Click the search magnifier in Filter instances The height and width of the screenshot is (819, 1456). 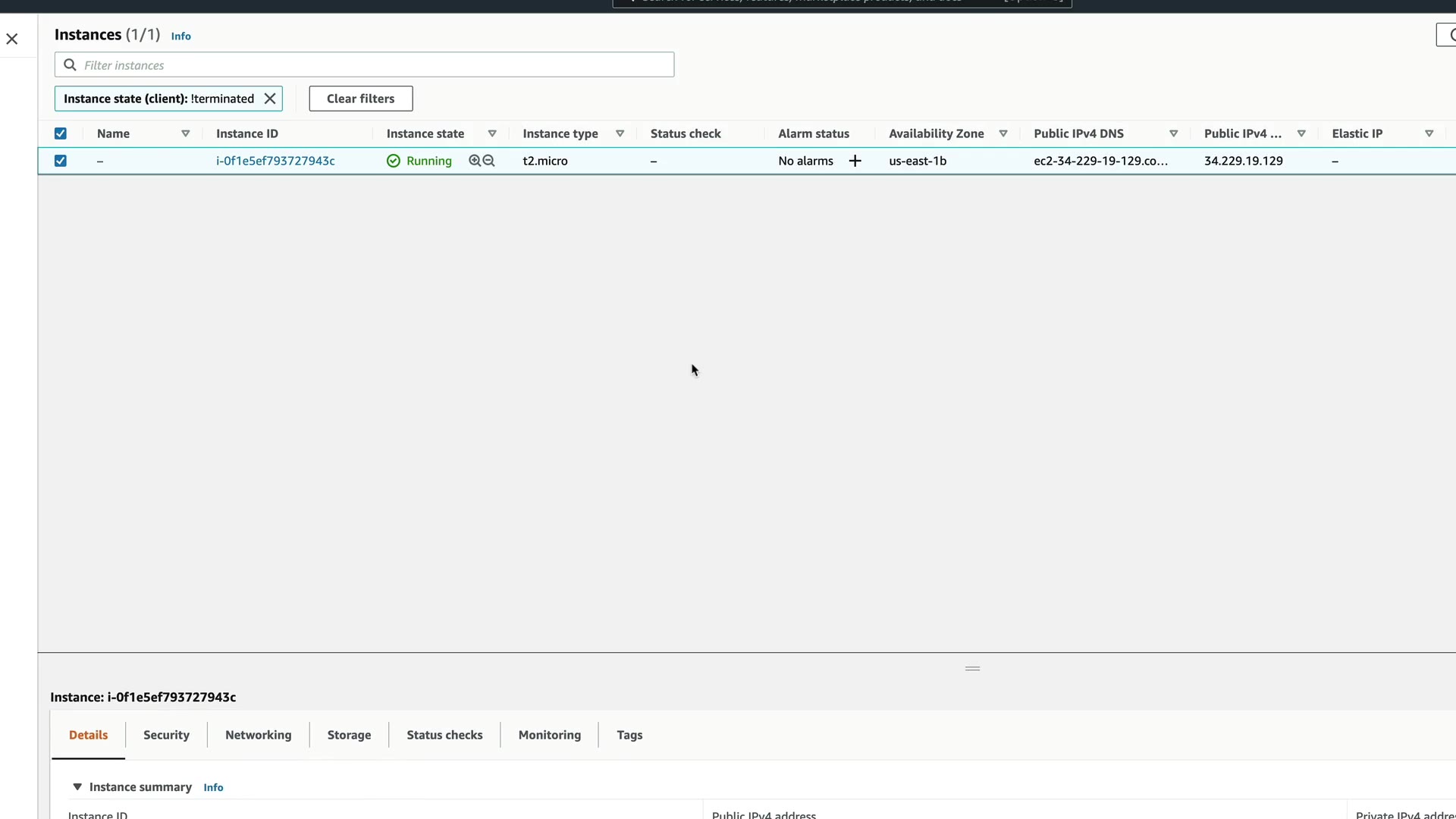[70, 65]
